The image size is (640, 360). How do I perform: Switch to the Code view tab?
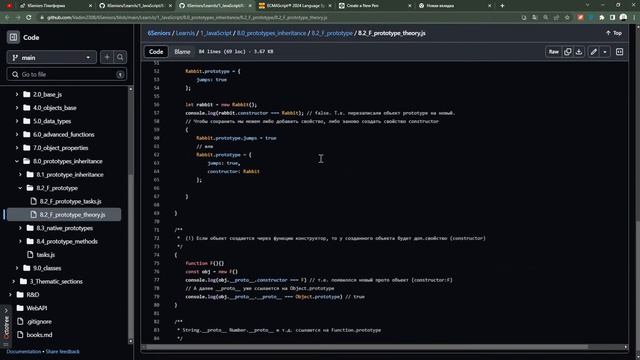156,52
